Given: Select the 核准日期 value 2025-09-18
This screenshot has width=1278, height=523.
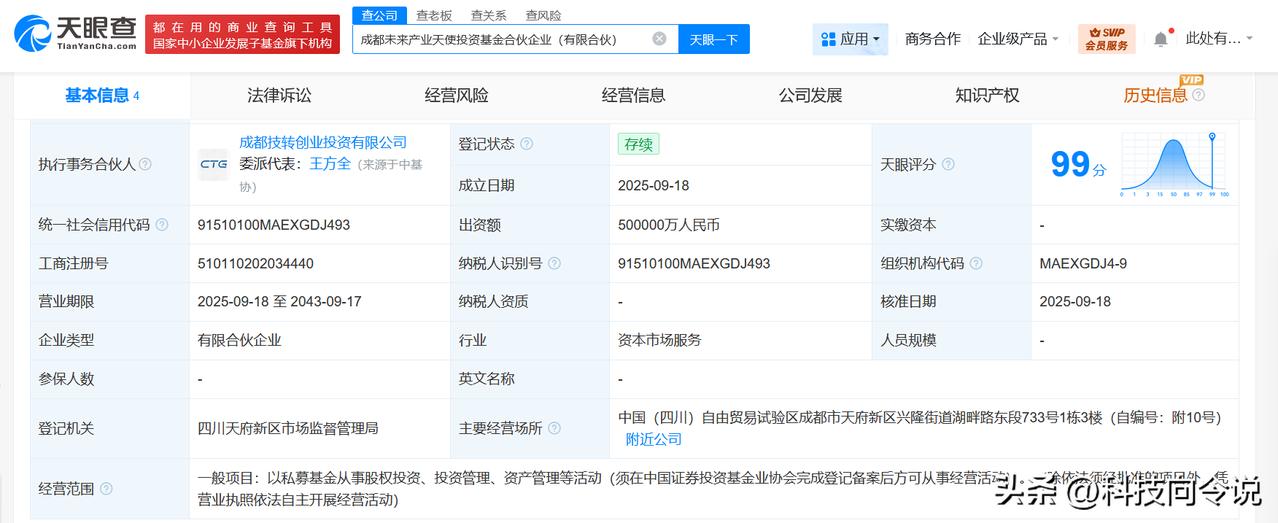Looking at the screenshot, I should [x=1075, y=301].
